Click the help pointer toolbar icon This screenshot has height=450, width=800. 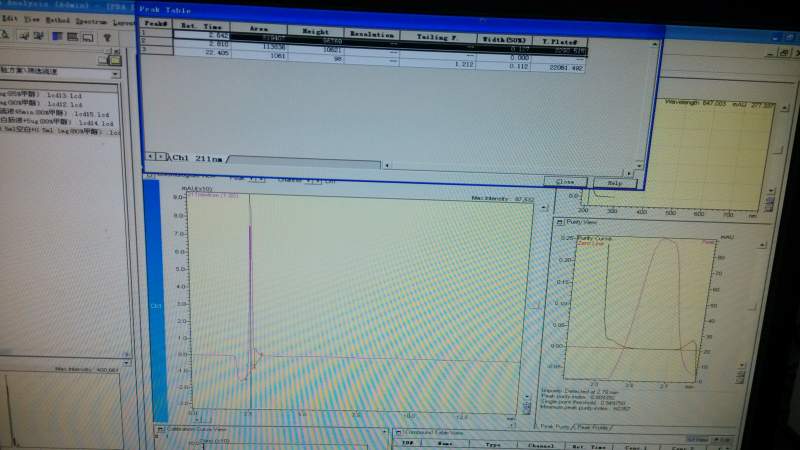[x=107, y=38]
